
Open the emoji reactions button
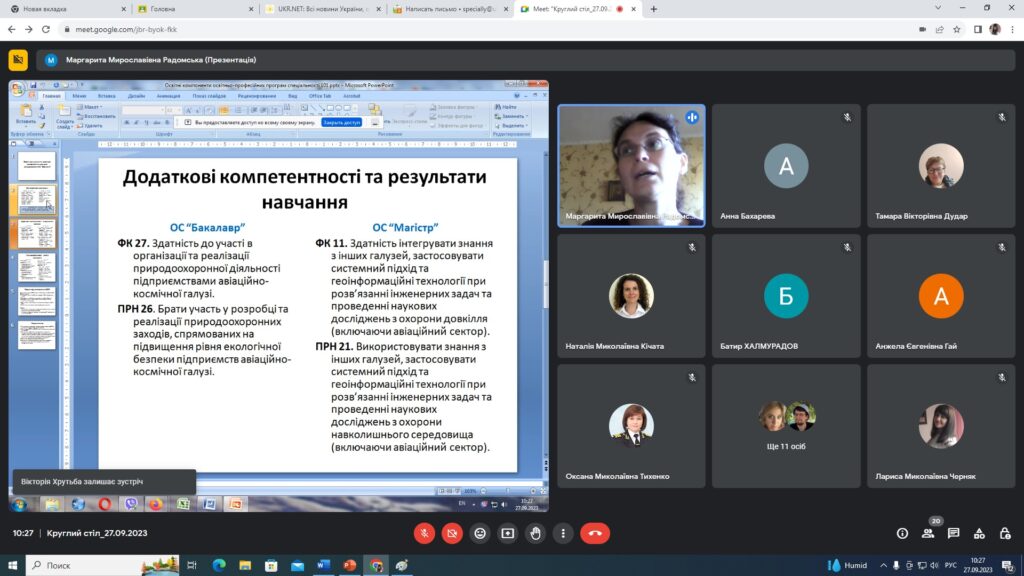pyautogui.click(x=480, y=533)
